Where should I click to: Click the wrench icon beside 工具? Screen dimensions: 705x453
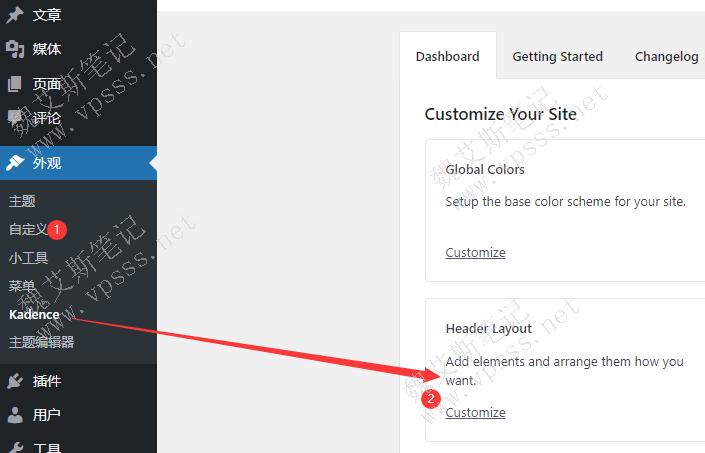pos(15,447)
